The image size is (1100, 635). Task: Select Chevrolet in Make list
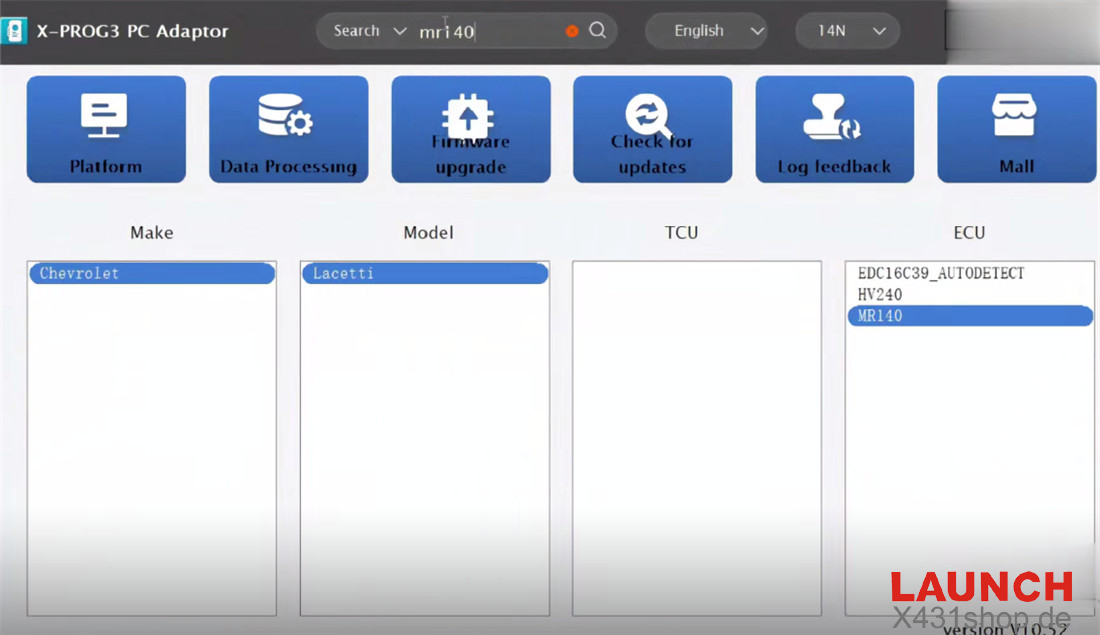(151, 274)
